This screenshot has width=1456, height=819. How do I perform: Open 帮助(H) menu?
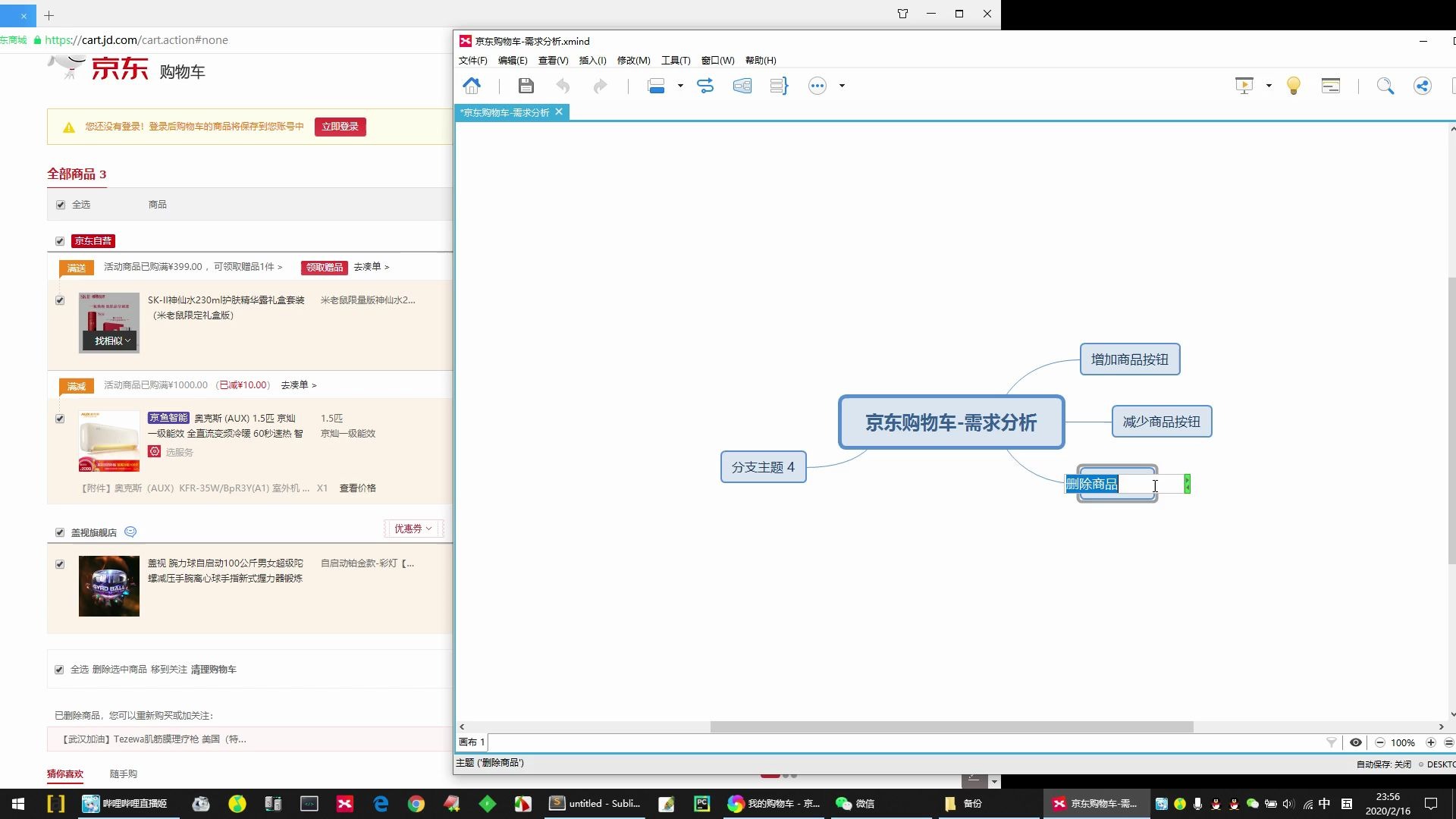[761, 61]
